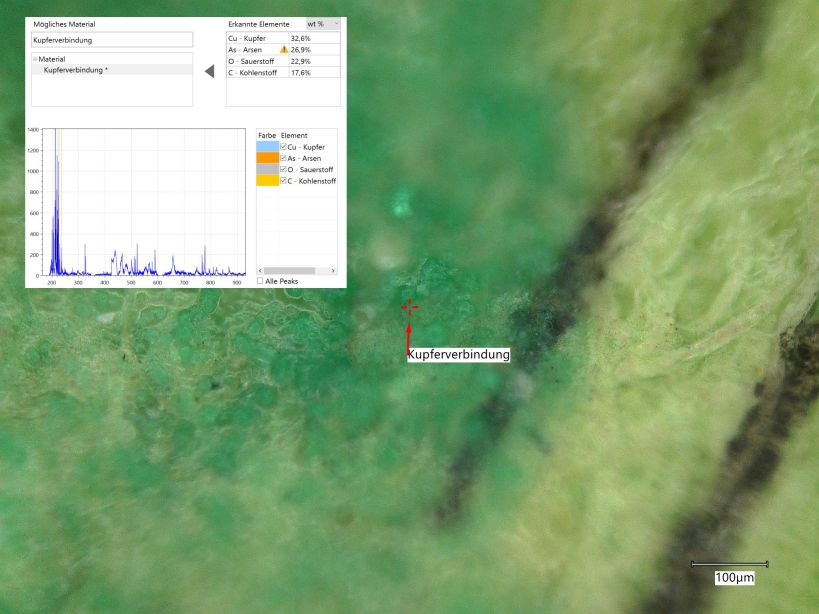Click the left-pointing triangle arrow button
The image size is (819, 614).
click(209, 71)
